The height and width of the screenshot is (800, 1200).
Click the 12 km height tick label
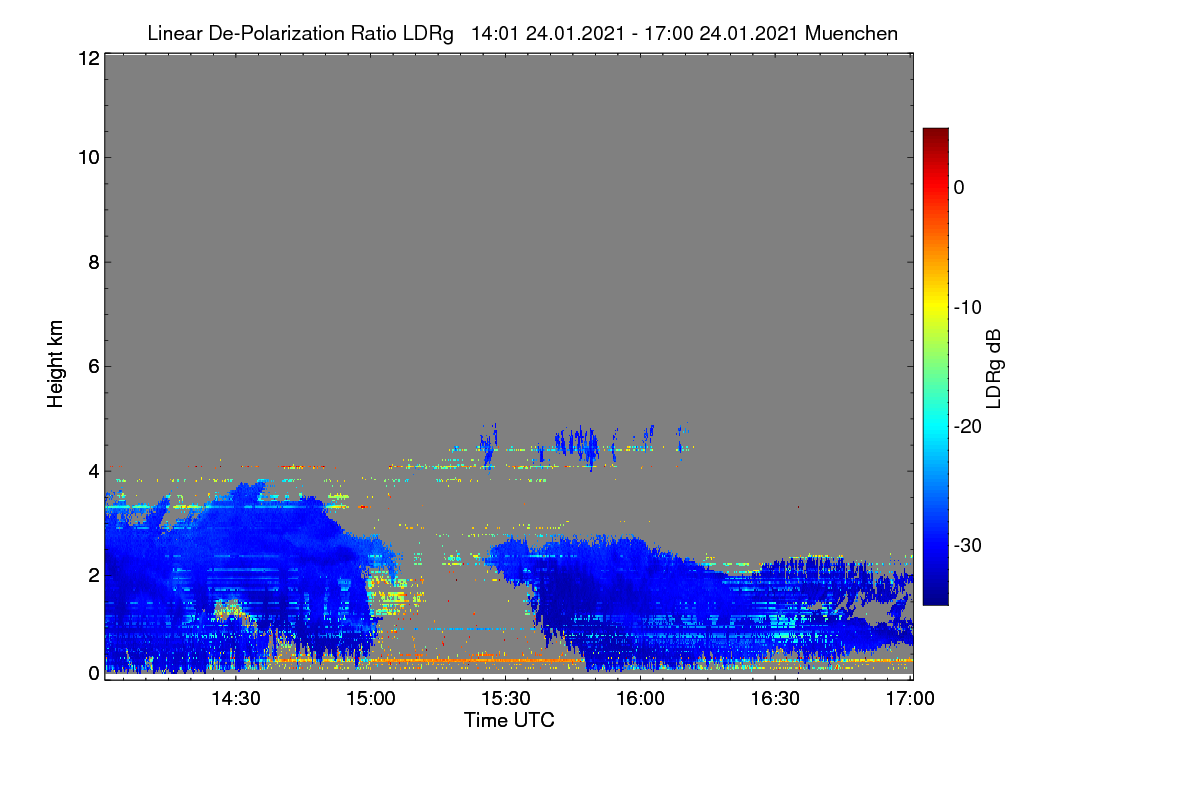pyautogui.click(x=87, y=58)
